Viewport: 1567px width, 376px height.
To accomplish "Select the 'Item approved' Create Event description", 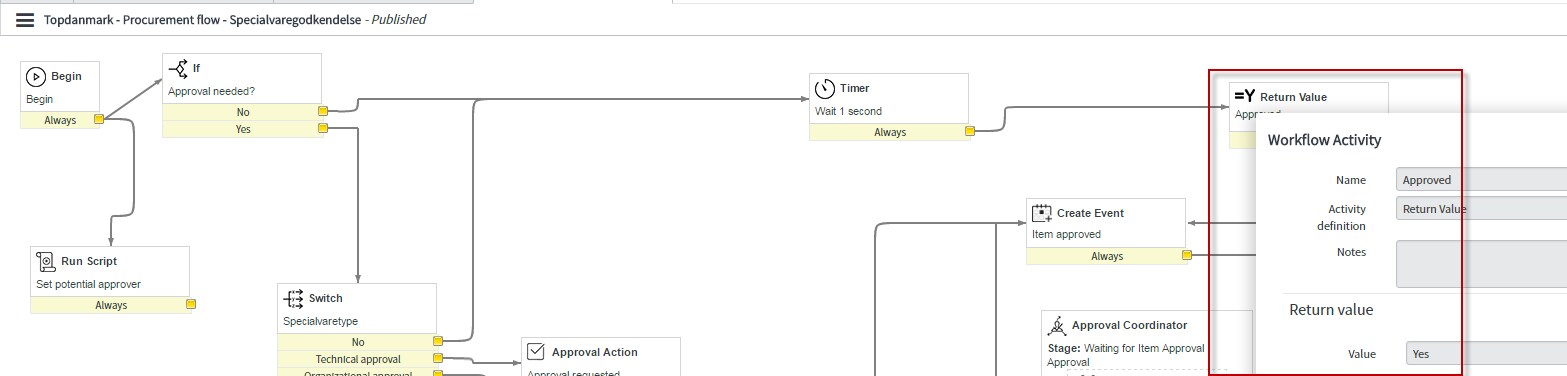I will click(1066, 235).
